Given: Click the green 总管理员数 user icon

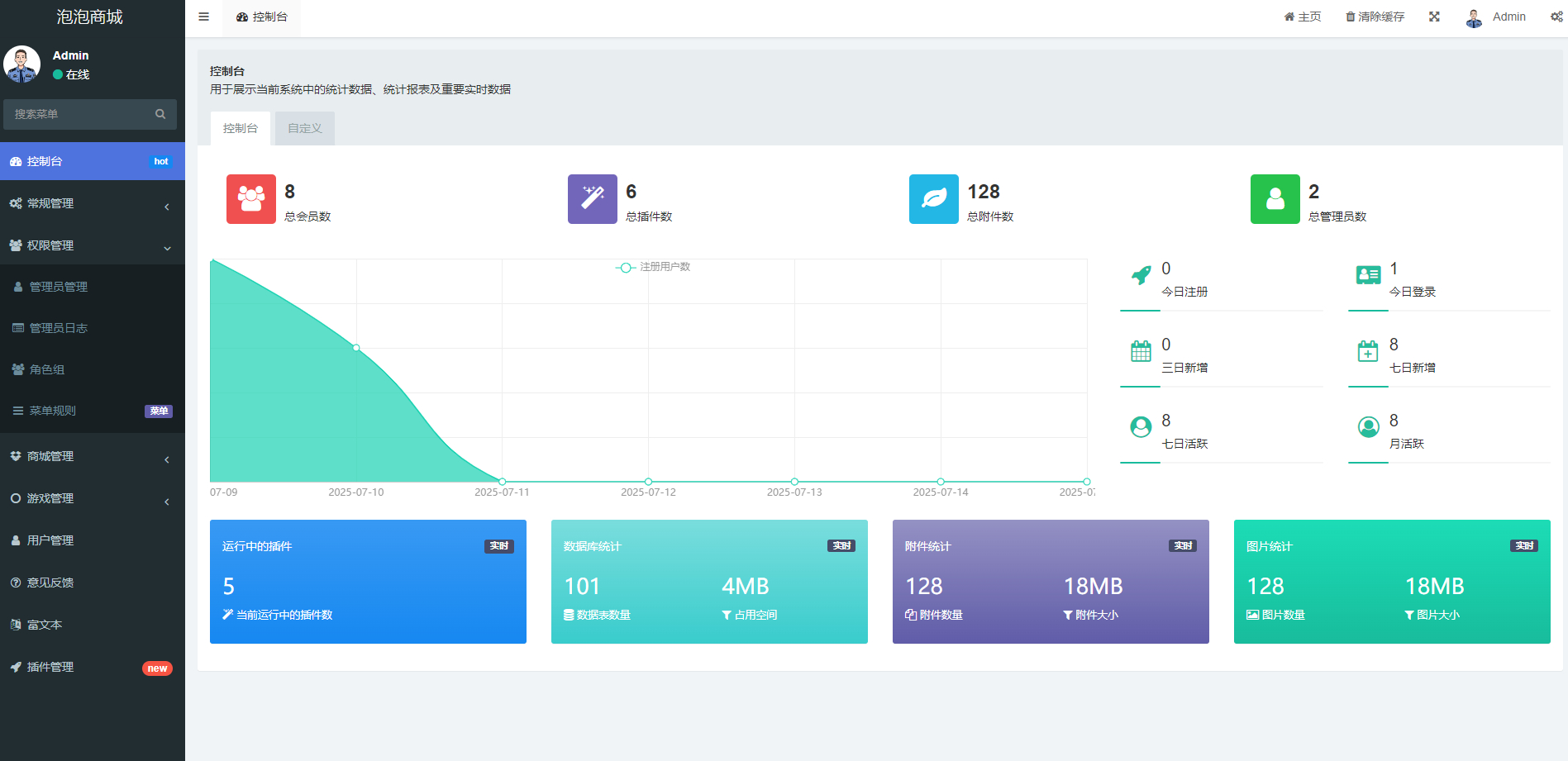Looking at the screenshot, I should point(1275,199).
